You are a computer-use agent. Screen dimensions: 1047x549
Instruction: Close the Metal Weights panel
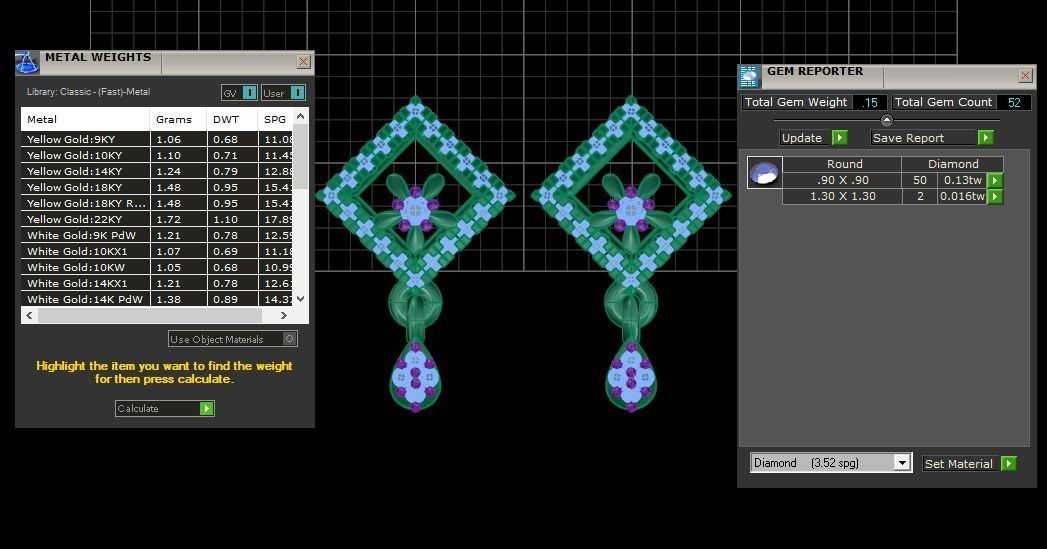[x=303, y=61]
